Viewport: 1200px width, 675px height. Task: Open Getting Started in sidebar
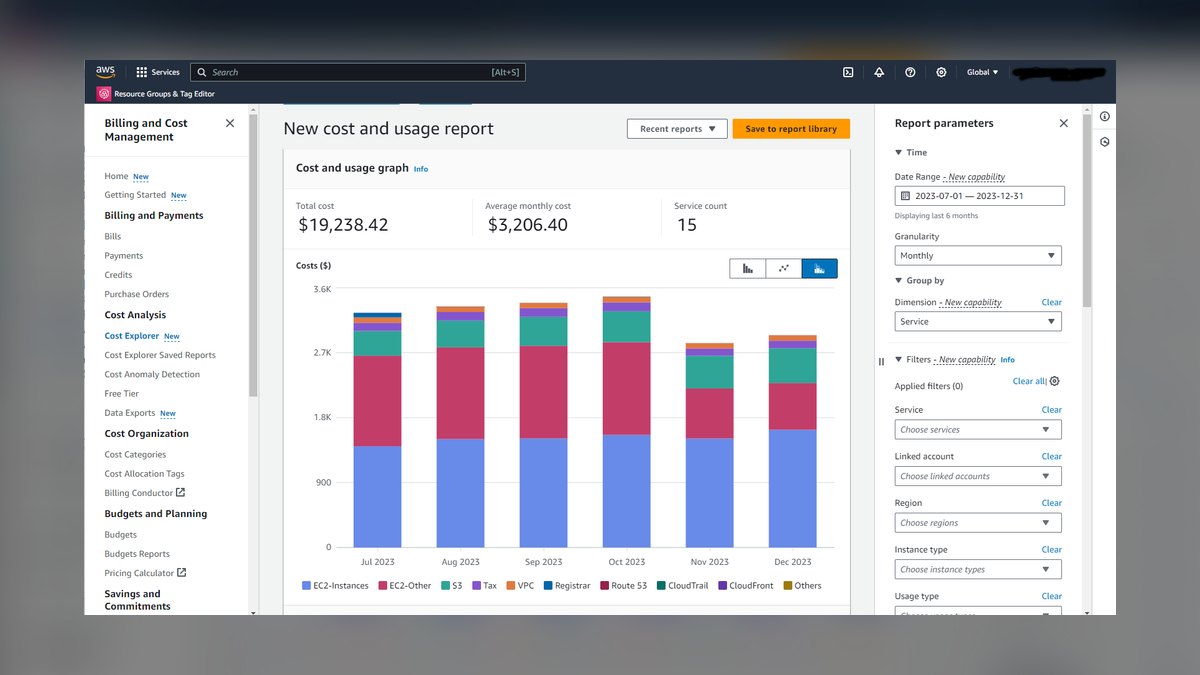[x=135, y=195]
